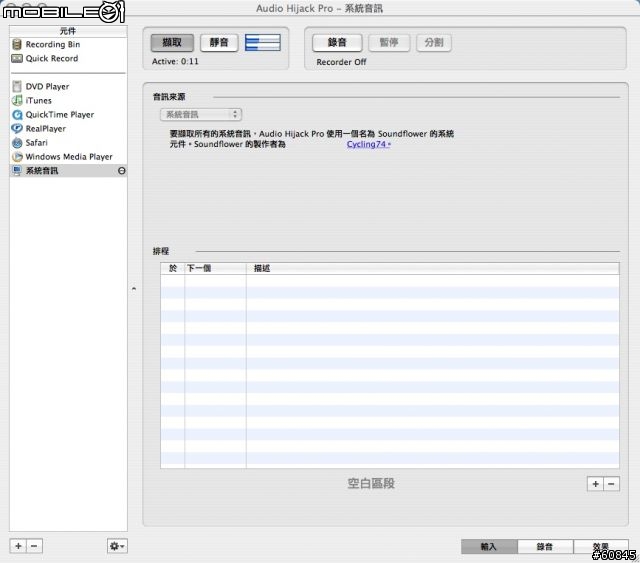Click the 描述 column header
The height and width of the screenshot is (563, 640).
433,268
